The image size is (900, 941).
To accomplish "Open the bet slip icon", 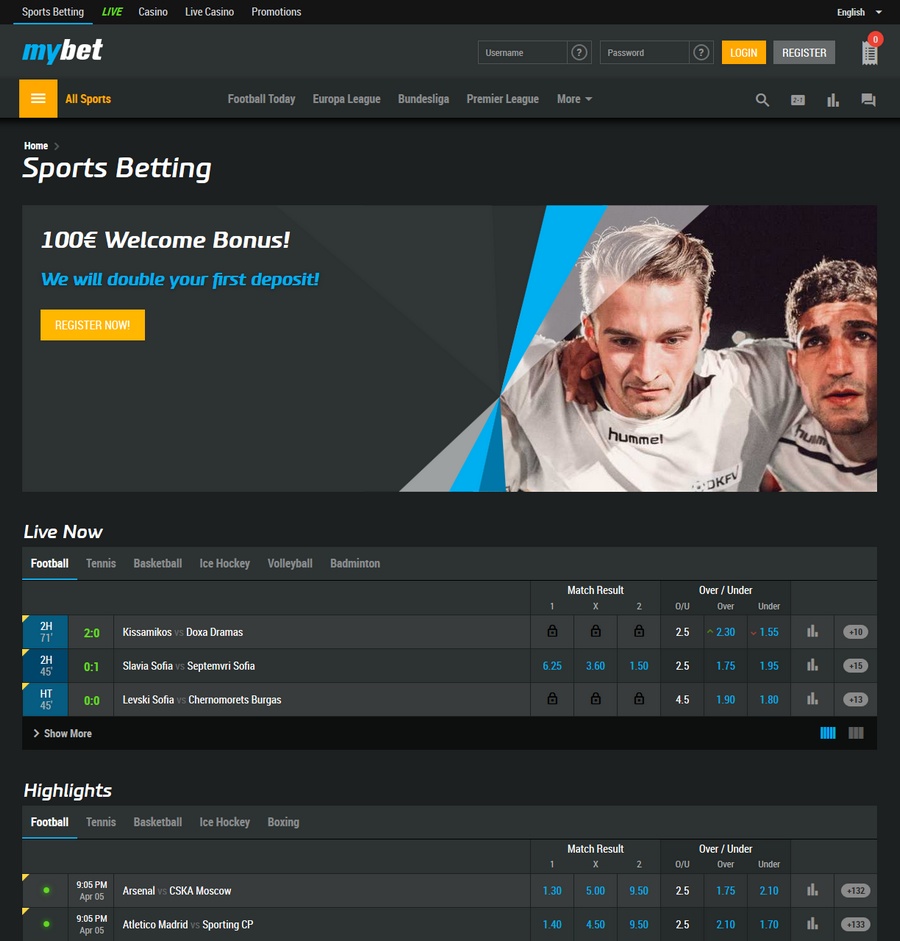I will 869,53.
